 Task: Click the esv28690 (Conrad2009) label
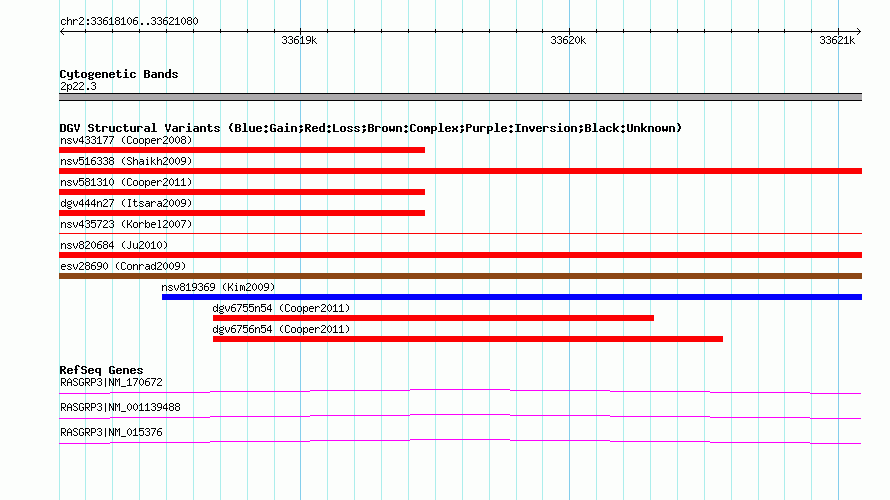[x=123, y=266]
